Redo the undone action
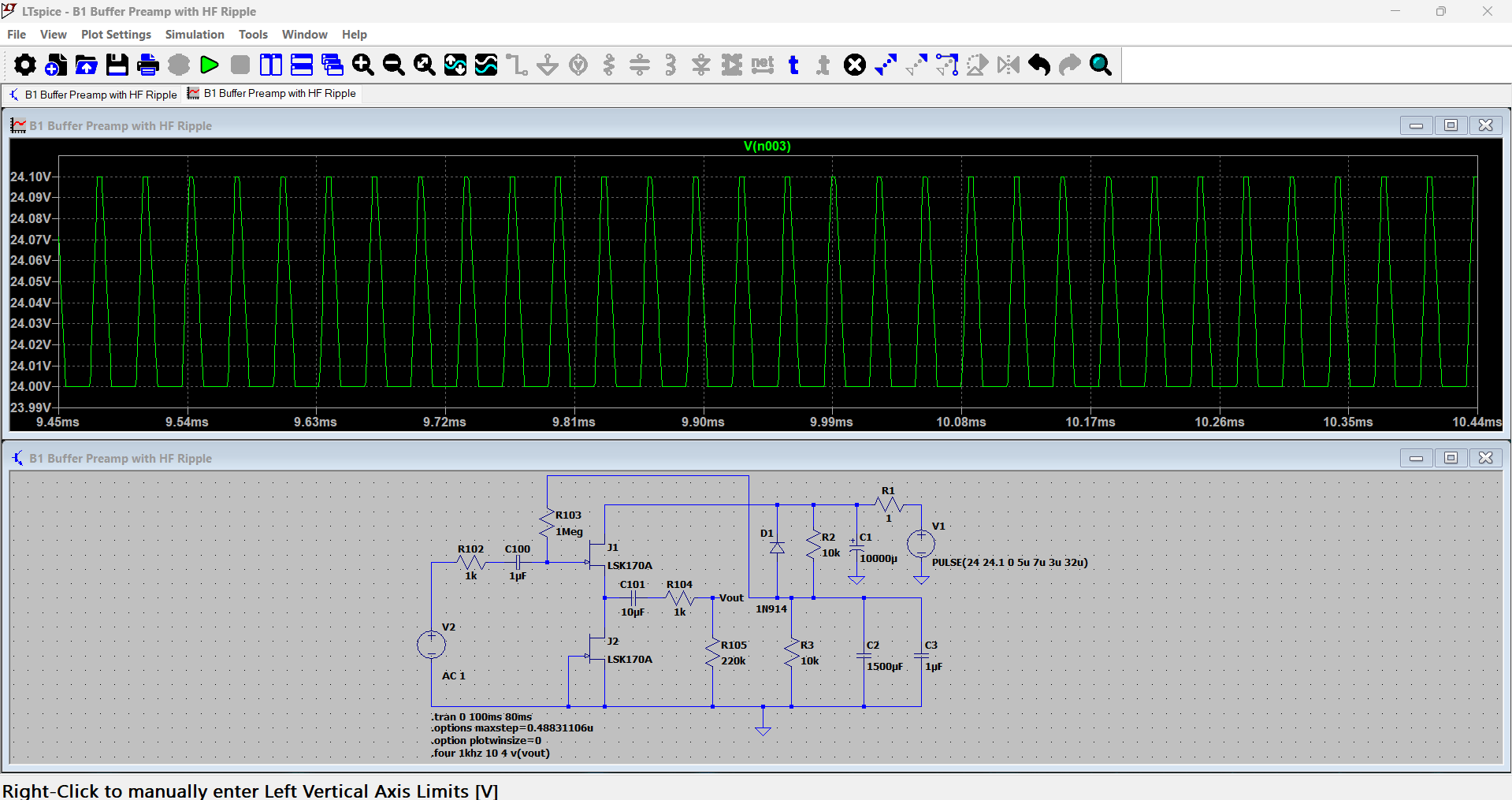The image size is (1512, 800). 1070,65
